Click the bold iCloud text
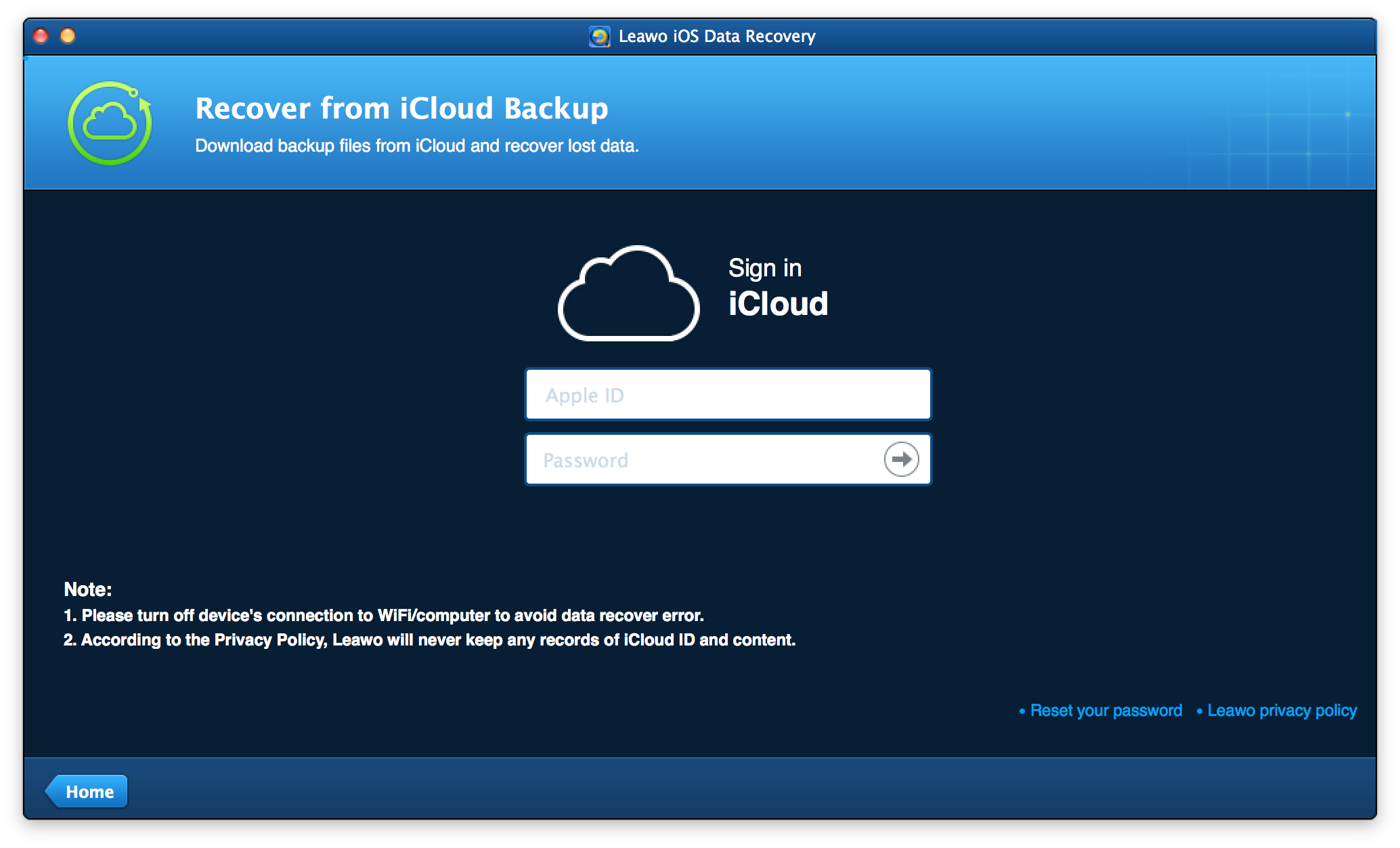Image resolution: width=1400 pixels, height=848 pixels. (x=778, y=303)
